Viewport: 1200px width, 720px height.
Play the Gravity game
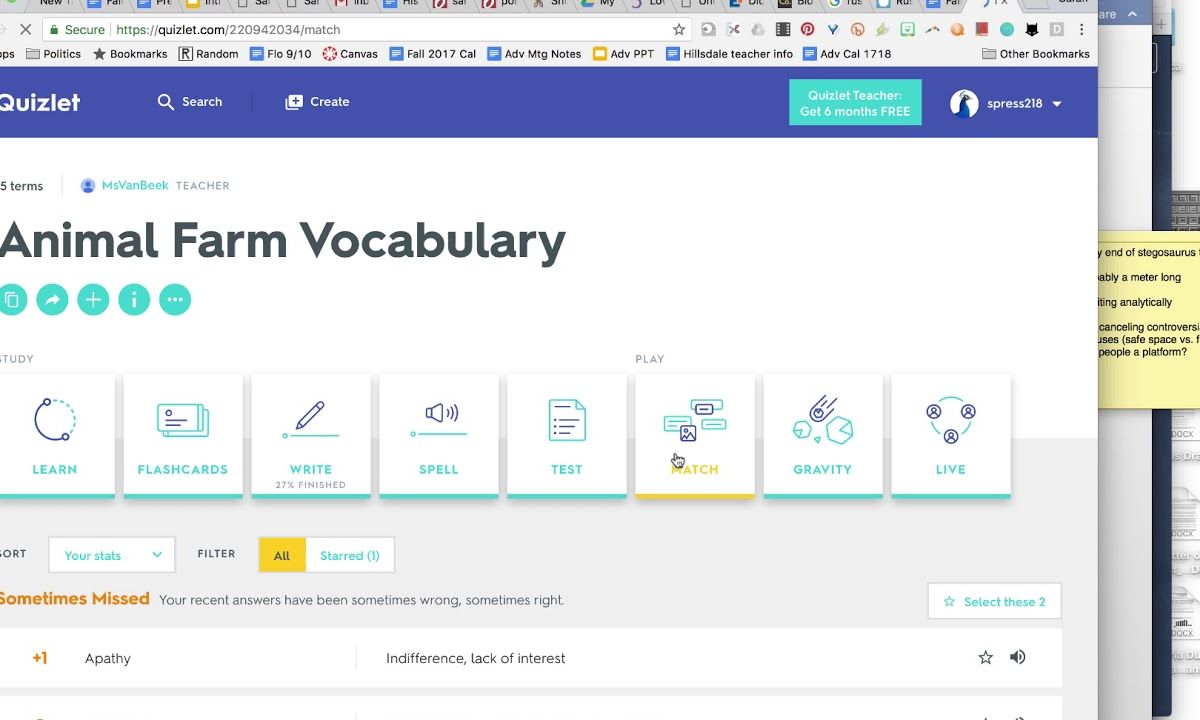click(823, 435)
